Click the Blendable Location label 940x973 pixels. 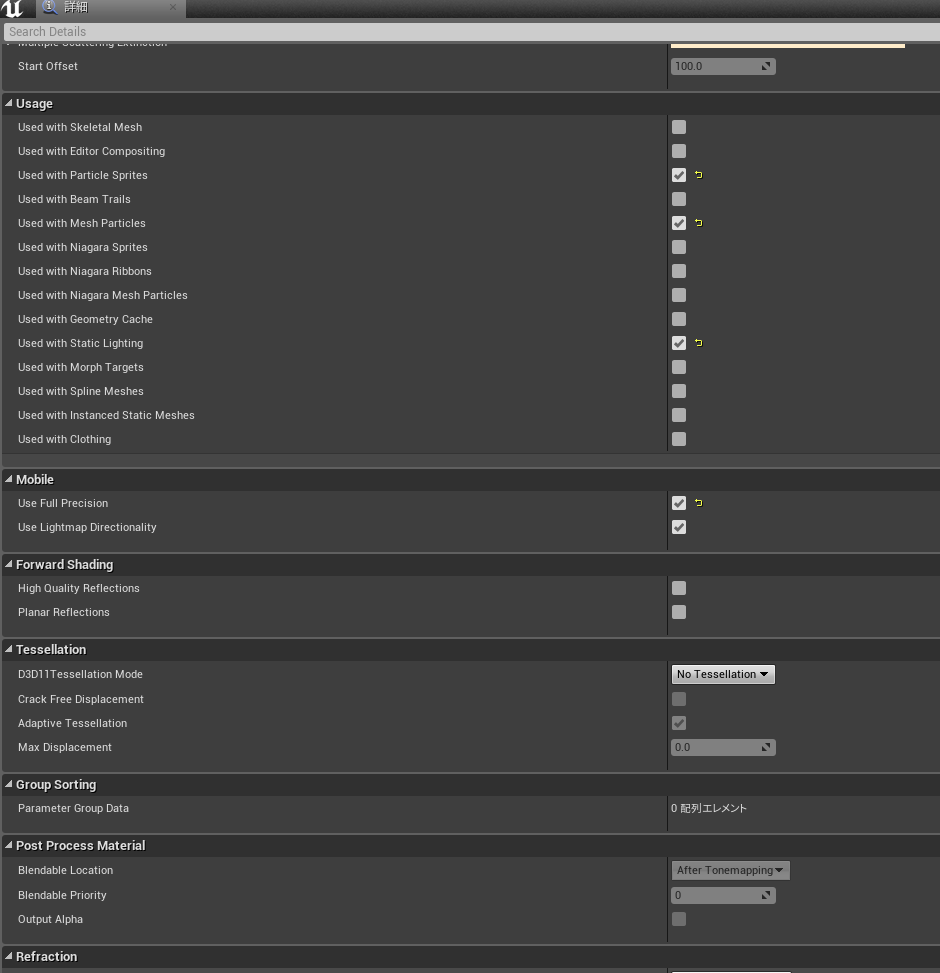(65, 870)
